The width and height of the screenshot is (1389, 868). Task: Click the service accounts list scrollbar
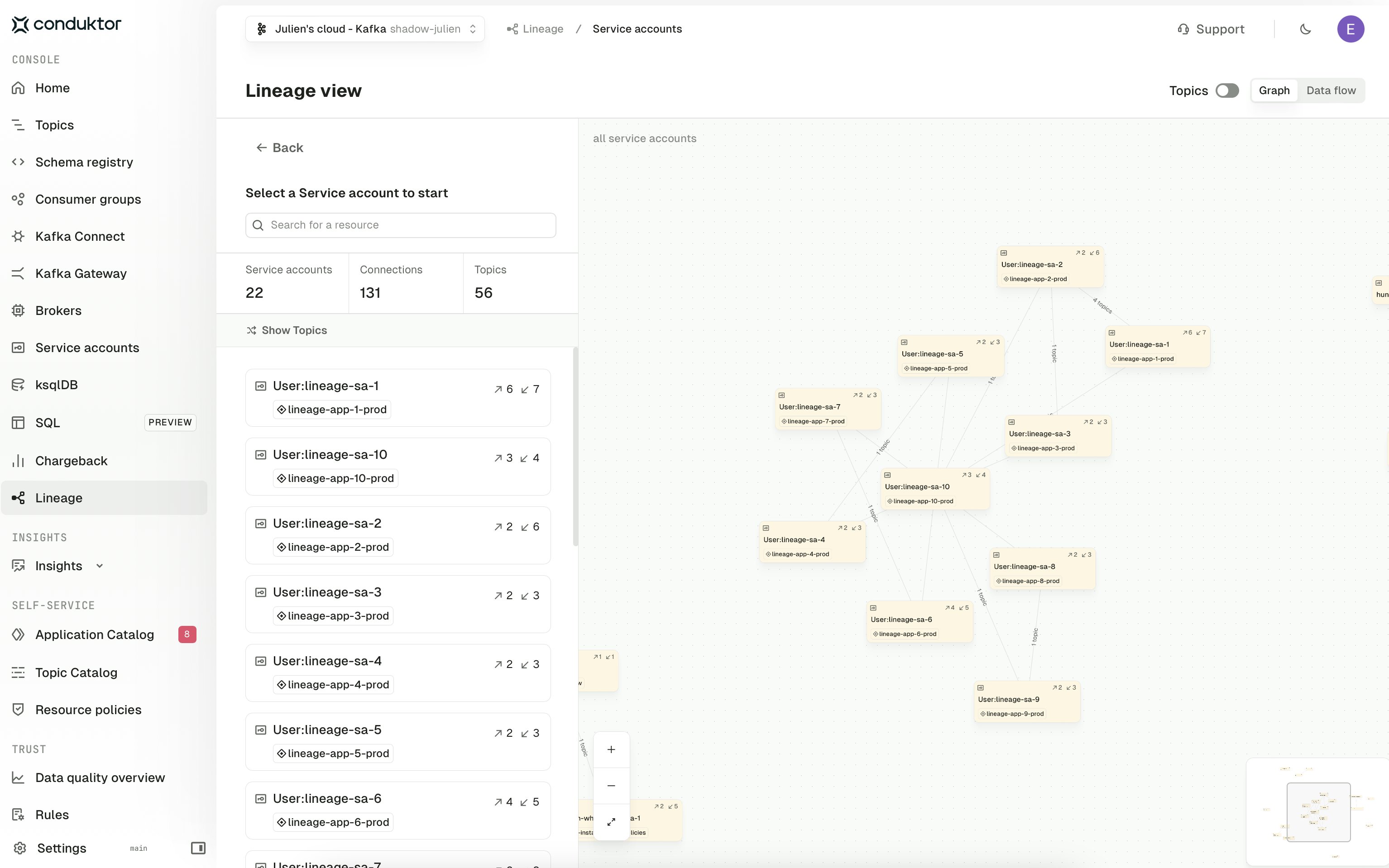pyautogui.click(x=575, y=447)
